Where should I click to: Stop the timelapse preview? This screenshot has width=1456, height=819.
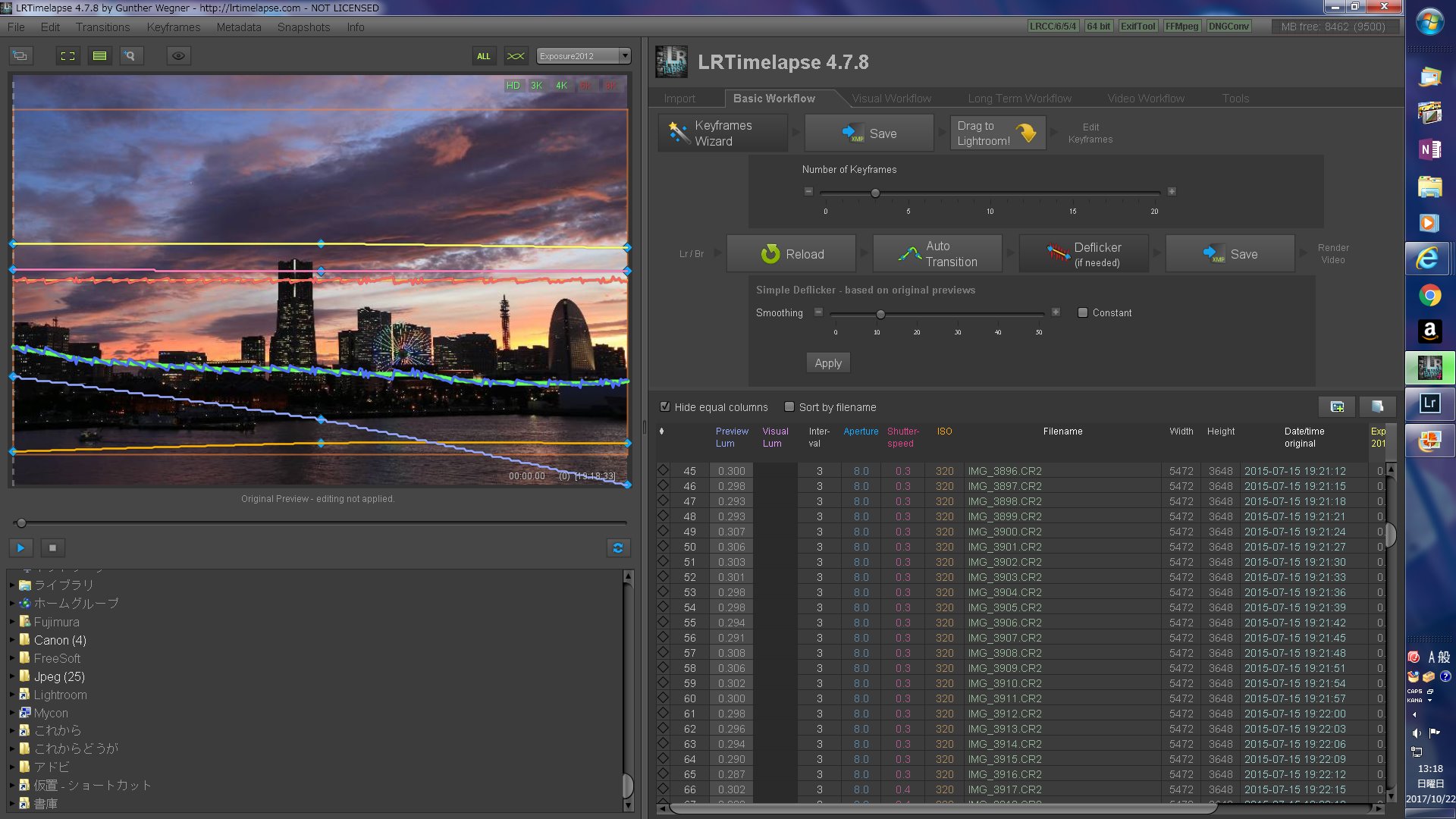pyautogui.click(x=52, y=548)
